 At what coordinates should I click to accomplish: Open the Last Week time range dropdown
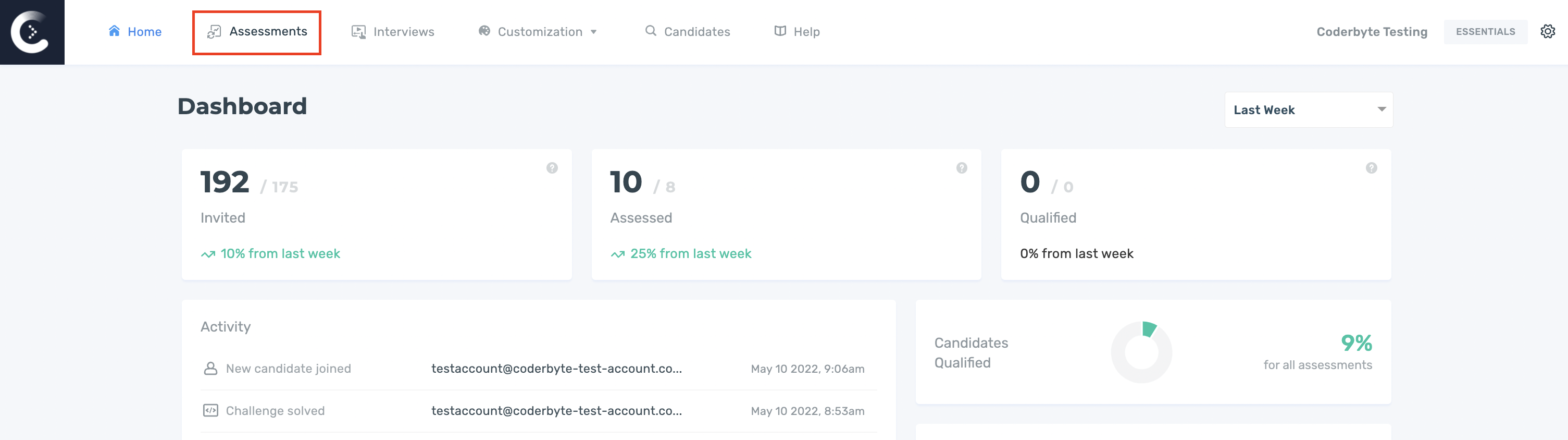click(x=1309, y=109)
